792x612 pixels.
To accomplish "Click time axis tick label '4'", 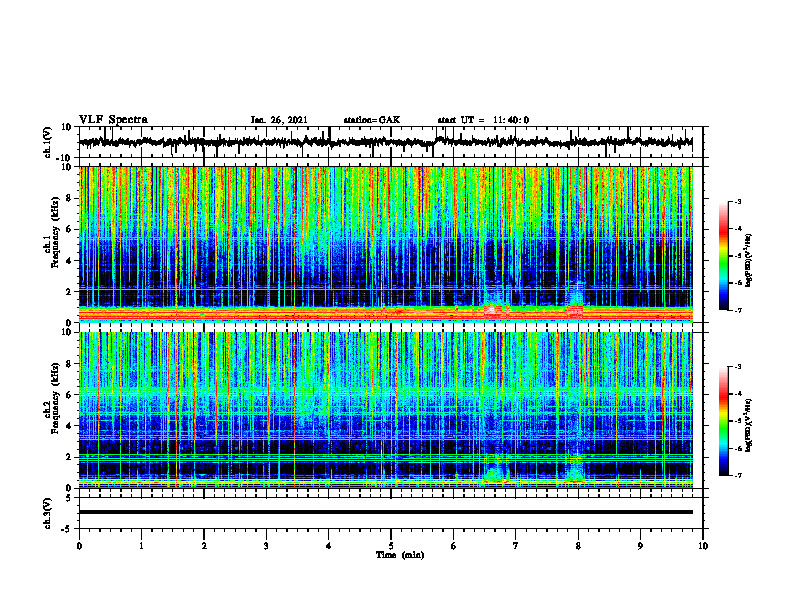I will (x=329, y=546).
